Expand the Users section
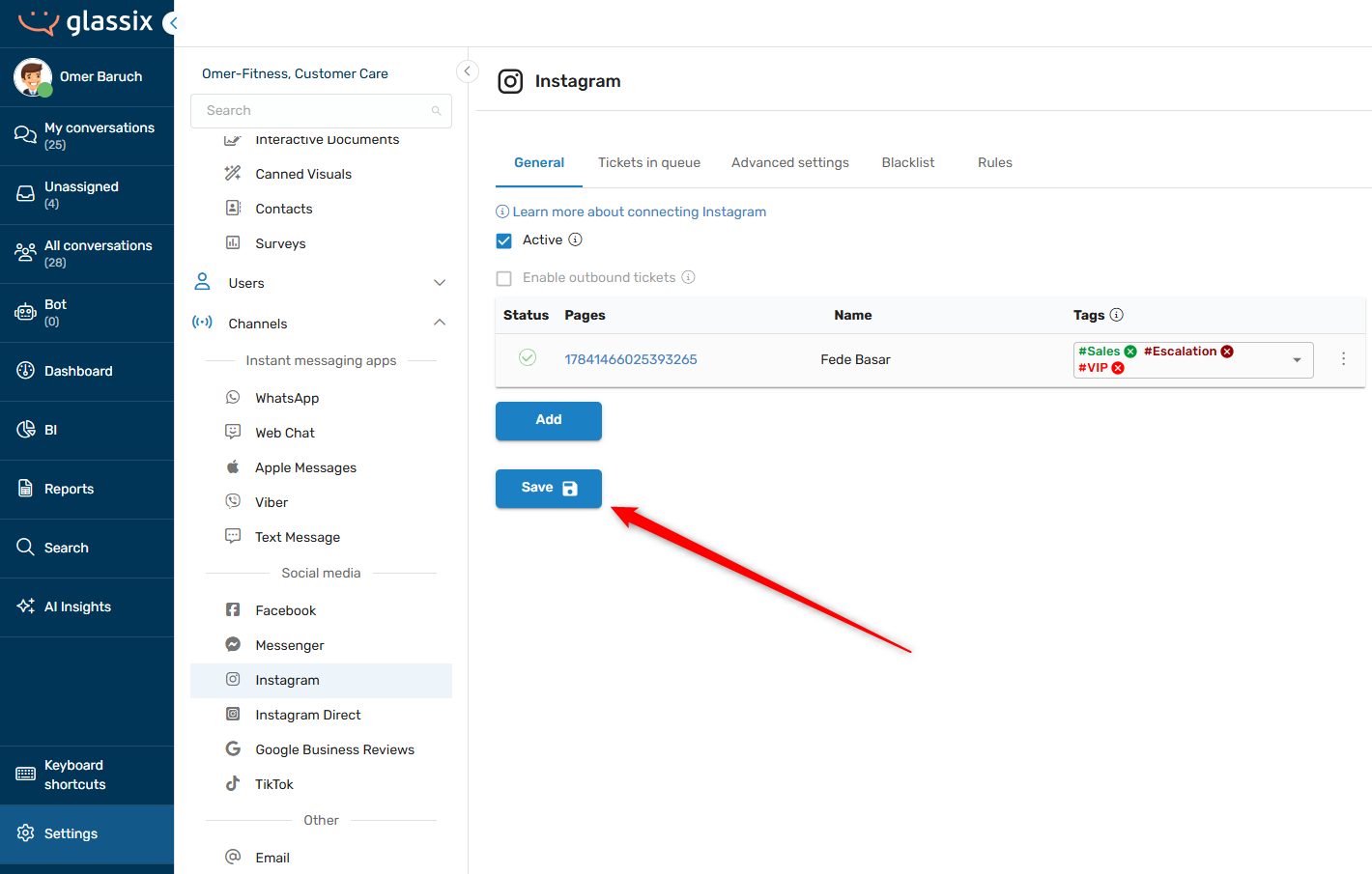Viewport: 1372px width, 874px height. (x=440, y=283)
